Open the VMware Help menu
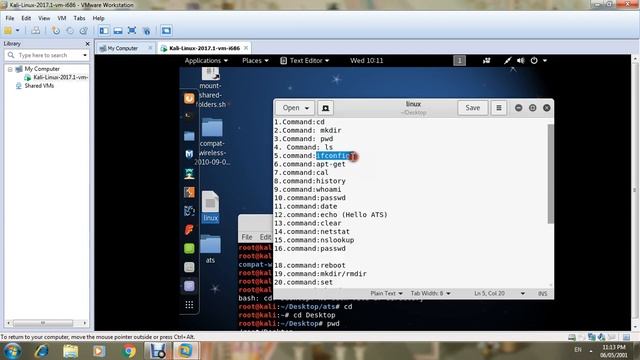 98,18
